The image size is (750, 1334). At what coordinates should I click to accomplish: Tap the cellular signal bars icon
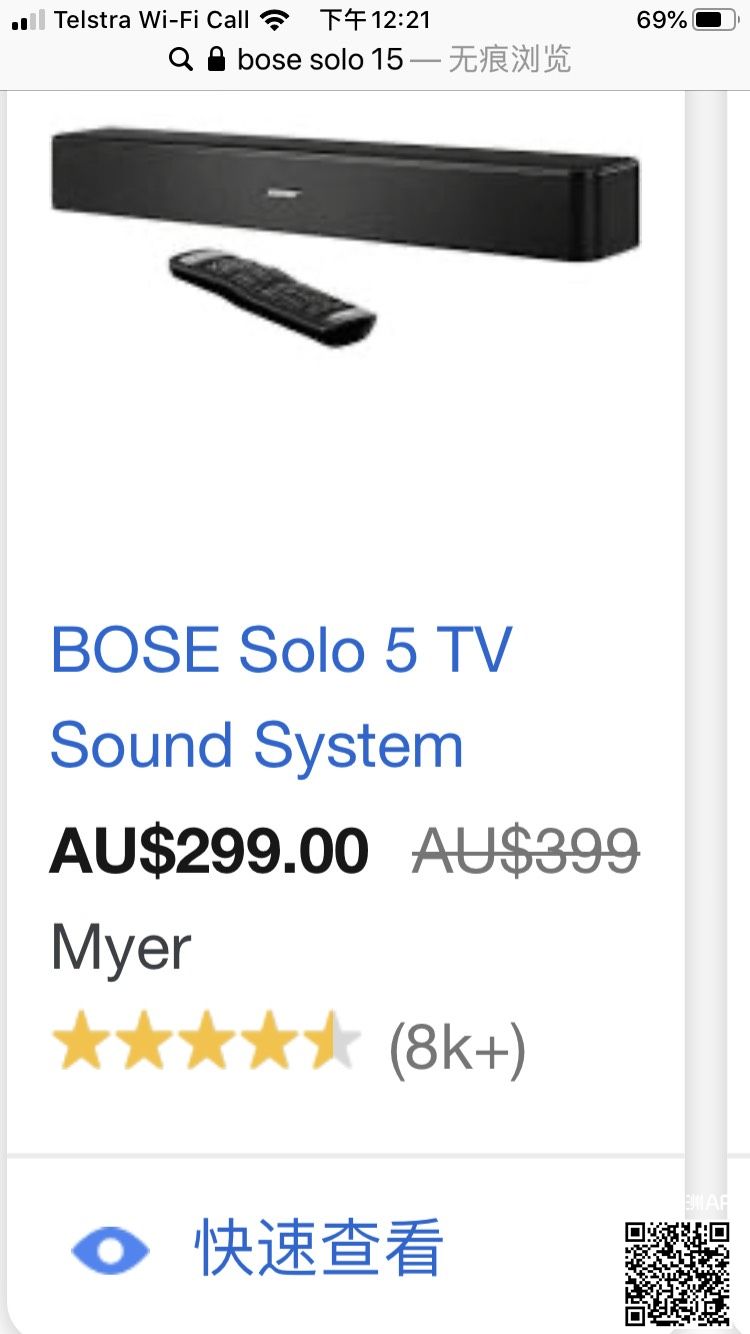click(28, 20)
